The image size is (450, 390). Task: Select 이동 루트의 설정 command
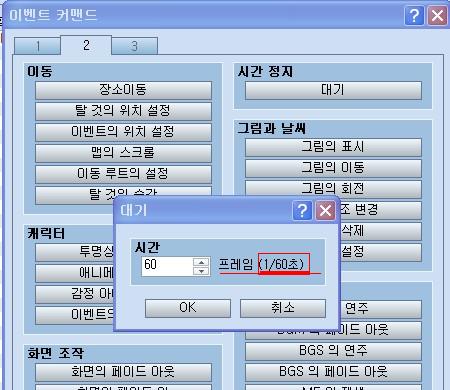pyautogui.click(x=123, y=174)
